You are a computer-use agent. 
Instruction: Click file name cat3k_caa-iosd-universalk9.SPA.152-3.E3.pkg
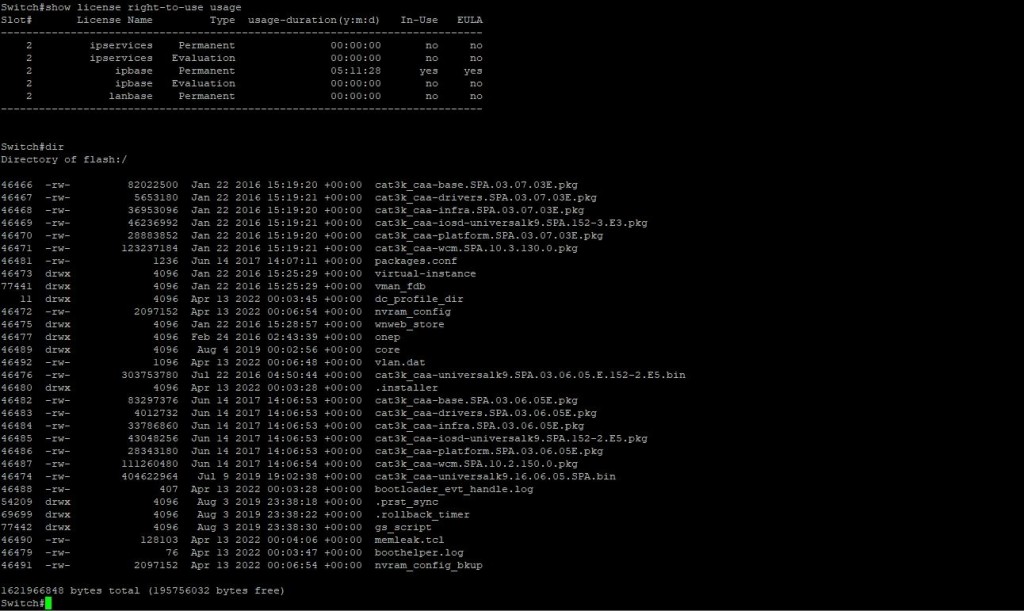pos(511,223)
